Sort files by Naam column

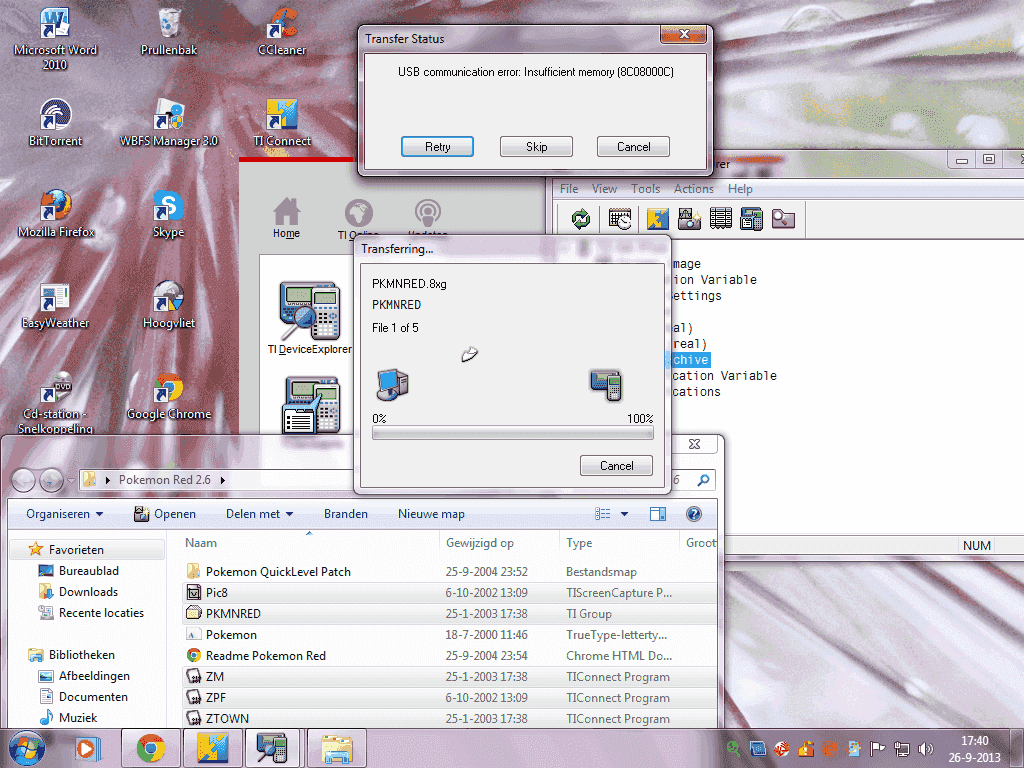click(309, 543)
